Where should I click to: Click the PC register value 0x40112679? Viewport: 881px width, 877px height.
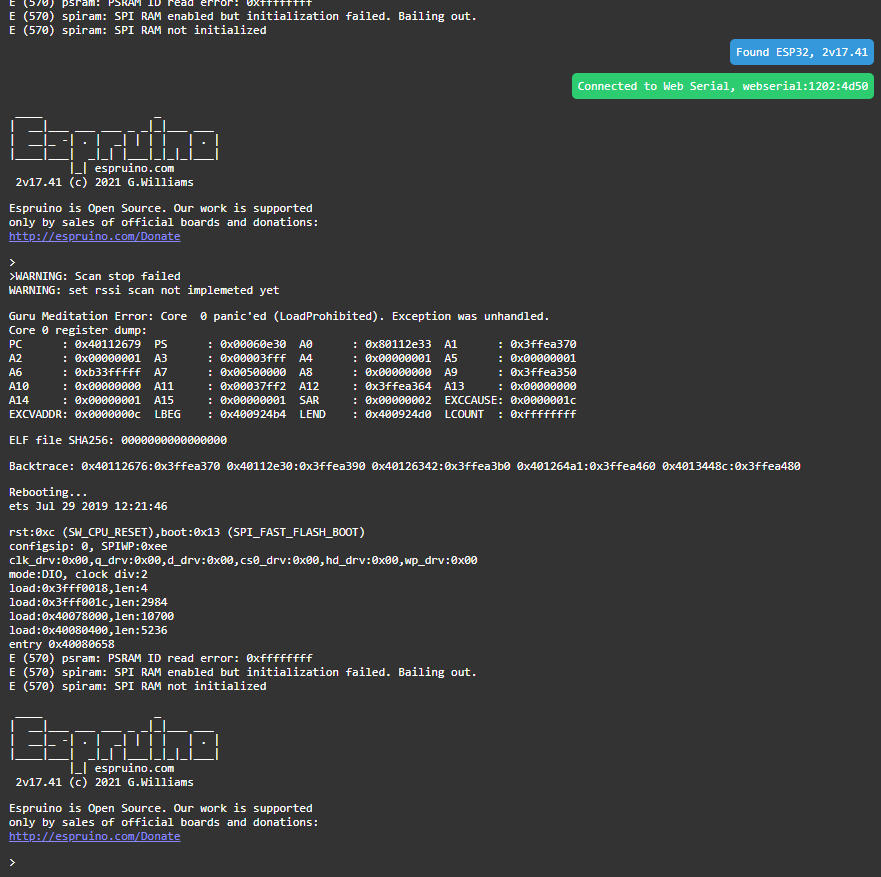[108, 344]
